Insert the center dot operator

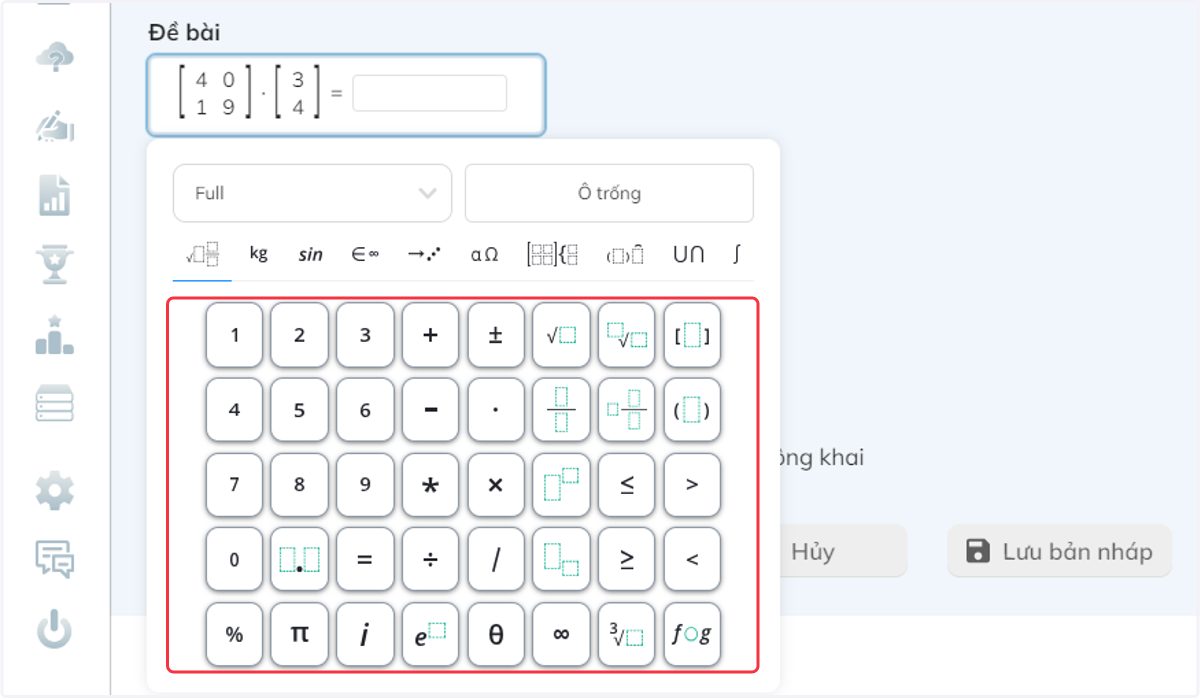click(496, 410)
